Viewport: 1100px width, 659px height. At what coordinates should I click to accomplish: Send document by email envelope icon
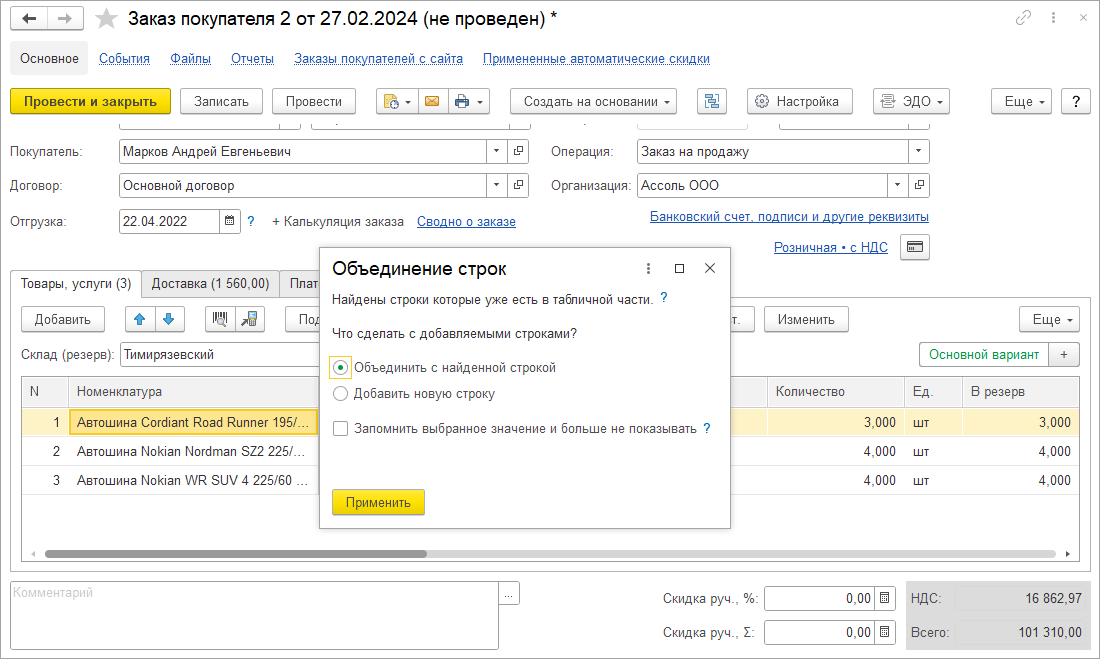coord(432,102)
